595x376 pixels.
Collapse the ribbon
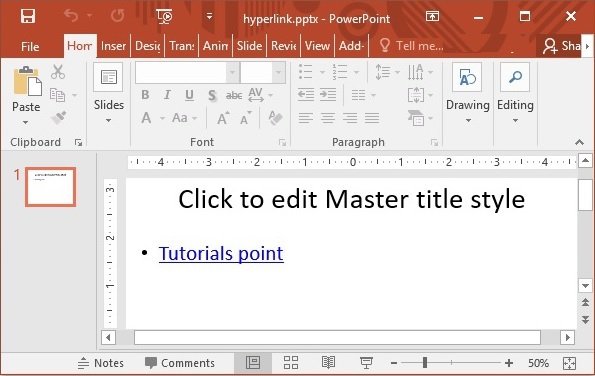point(579,142)
